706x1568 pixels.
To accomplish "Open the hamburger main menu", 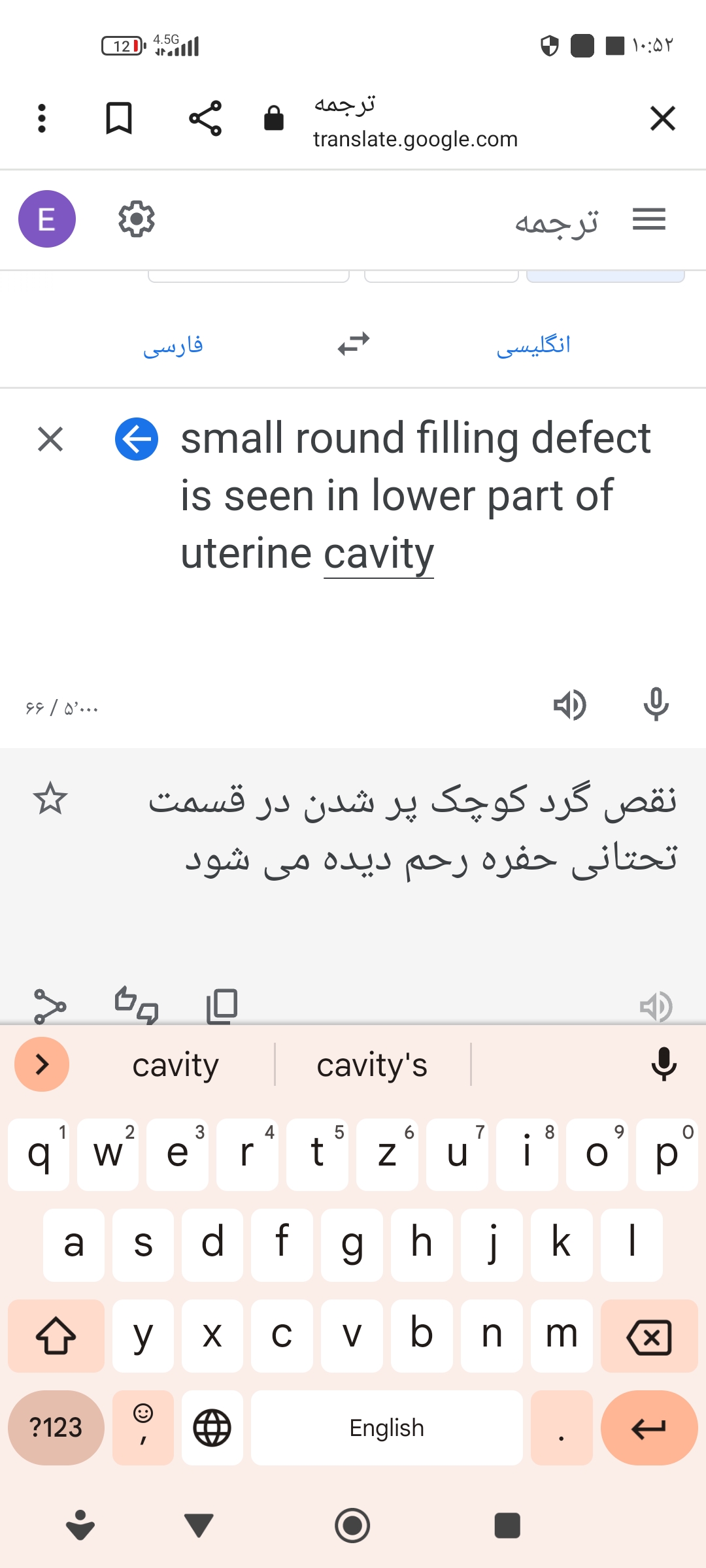I will (x=648, y=219).
